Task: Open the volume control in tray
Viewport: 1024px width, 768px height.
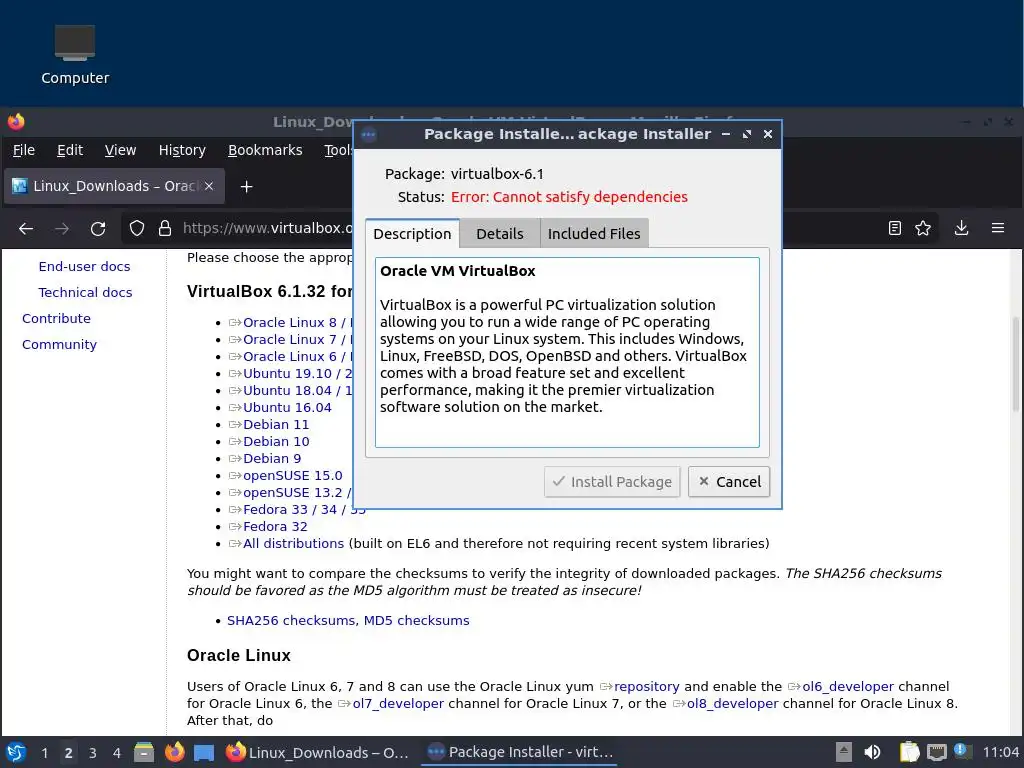Action: pos(872,752)
